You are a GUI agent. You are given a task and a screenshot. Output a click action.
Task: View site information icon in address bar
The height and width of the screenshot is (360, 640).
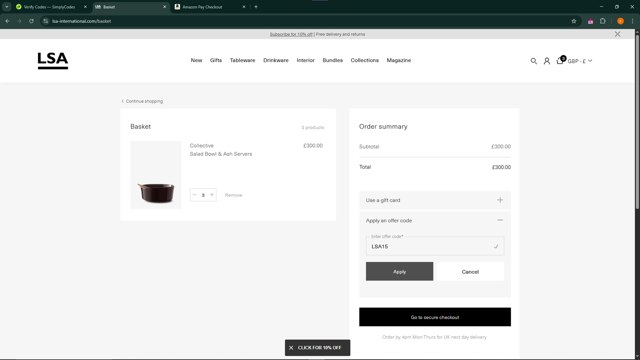45,21
